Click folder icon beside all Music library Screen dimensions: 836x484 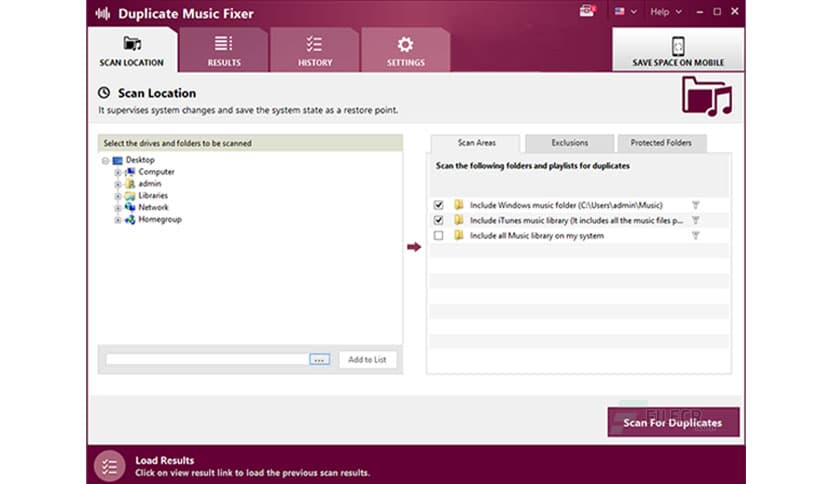click(x=459, y=235)
